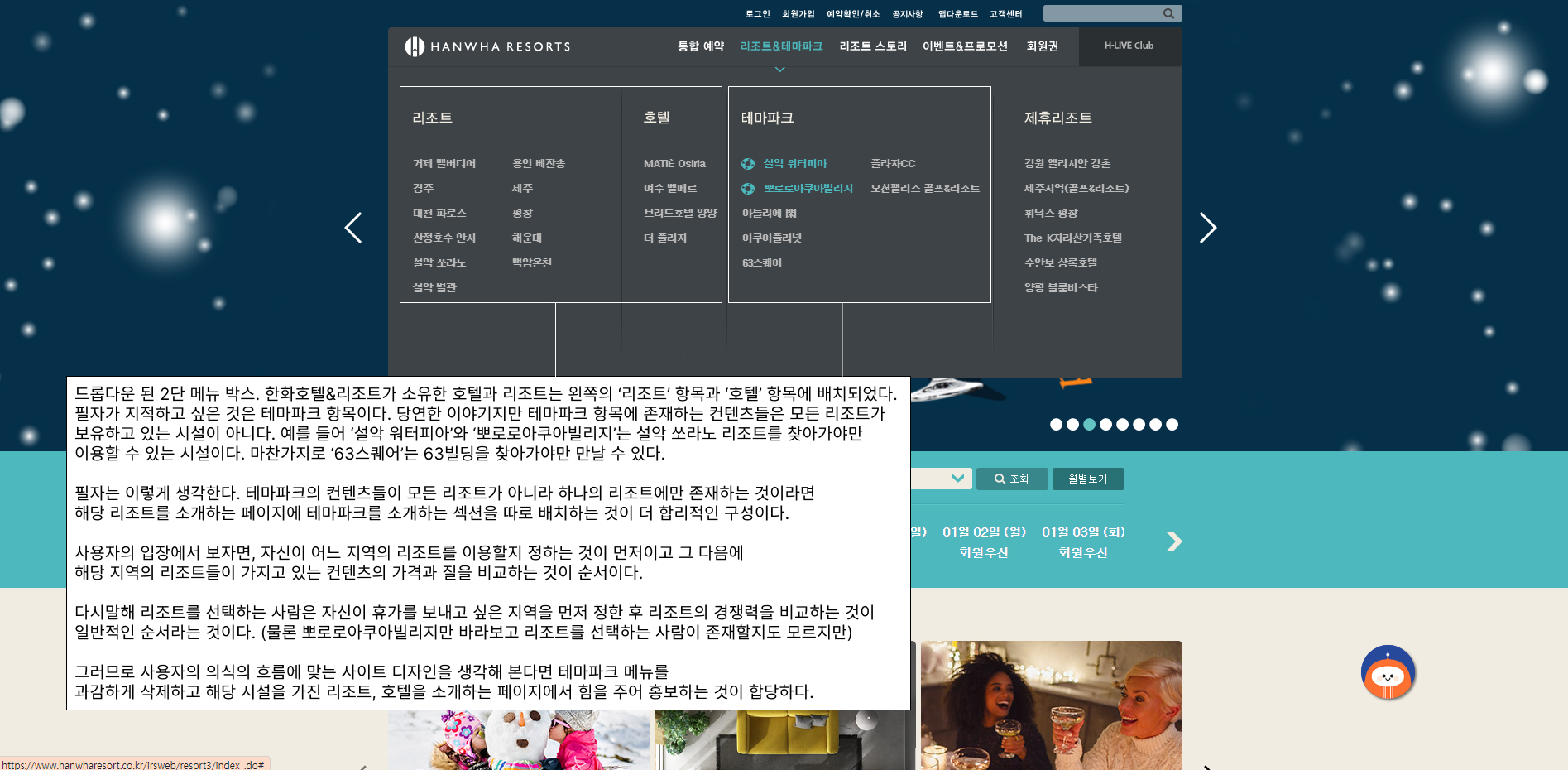Click the right carousel arrow
The height and width of the screenshot is (770, 1568).
pyautogui.click(x=1208, y=227)
